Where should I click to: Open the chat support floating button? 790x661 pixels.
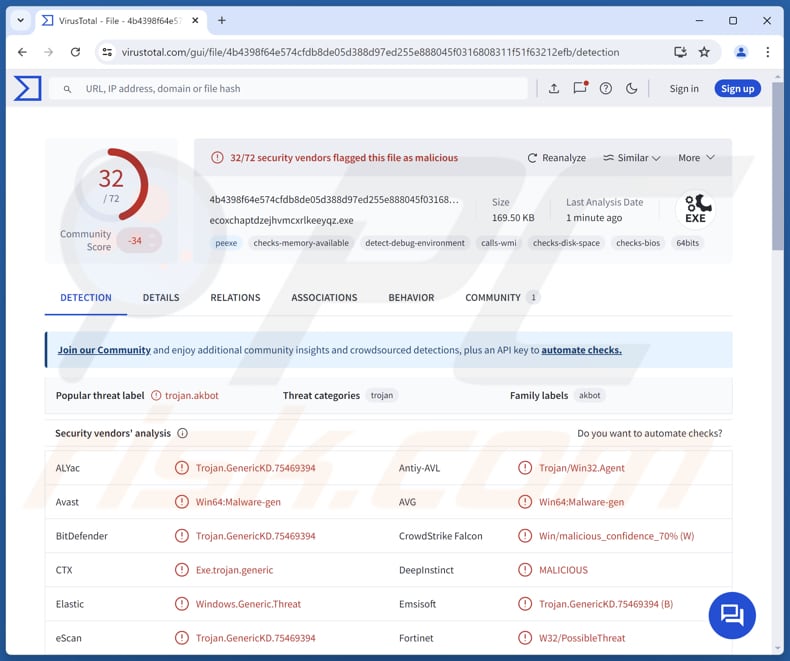tap(732, 615)
